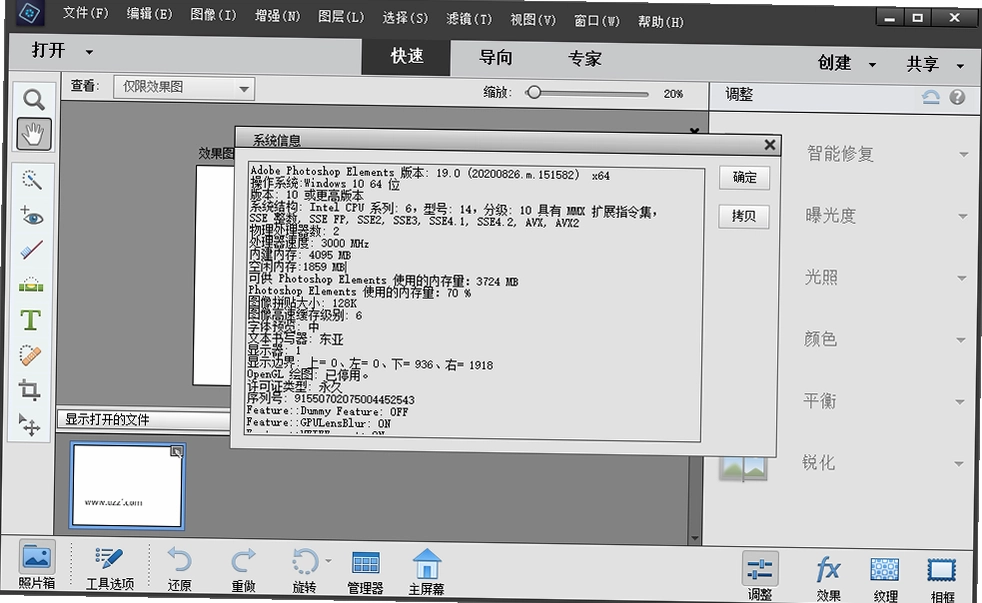Open the 图像(I) menu
The image size is (982, 603).
click(214, 15)
